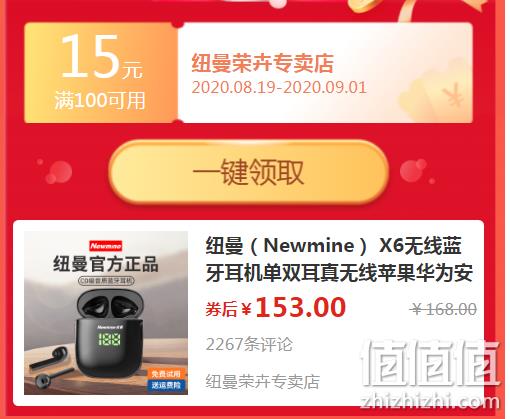This screenshot has width=510, height=419.
Task: Click the 值值值 zhizhizhi.com watermark
Action: (x=430, y=374)
